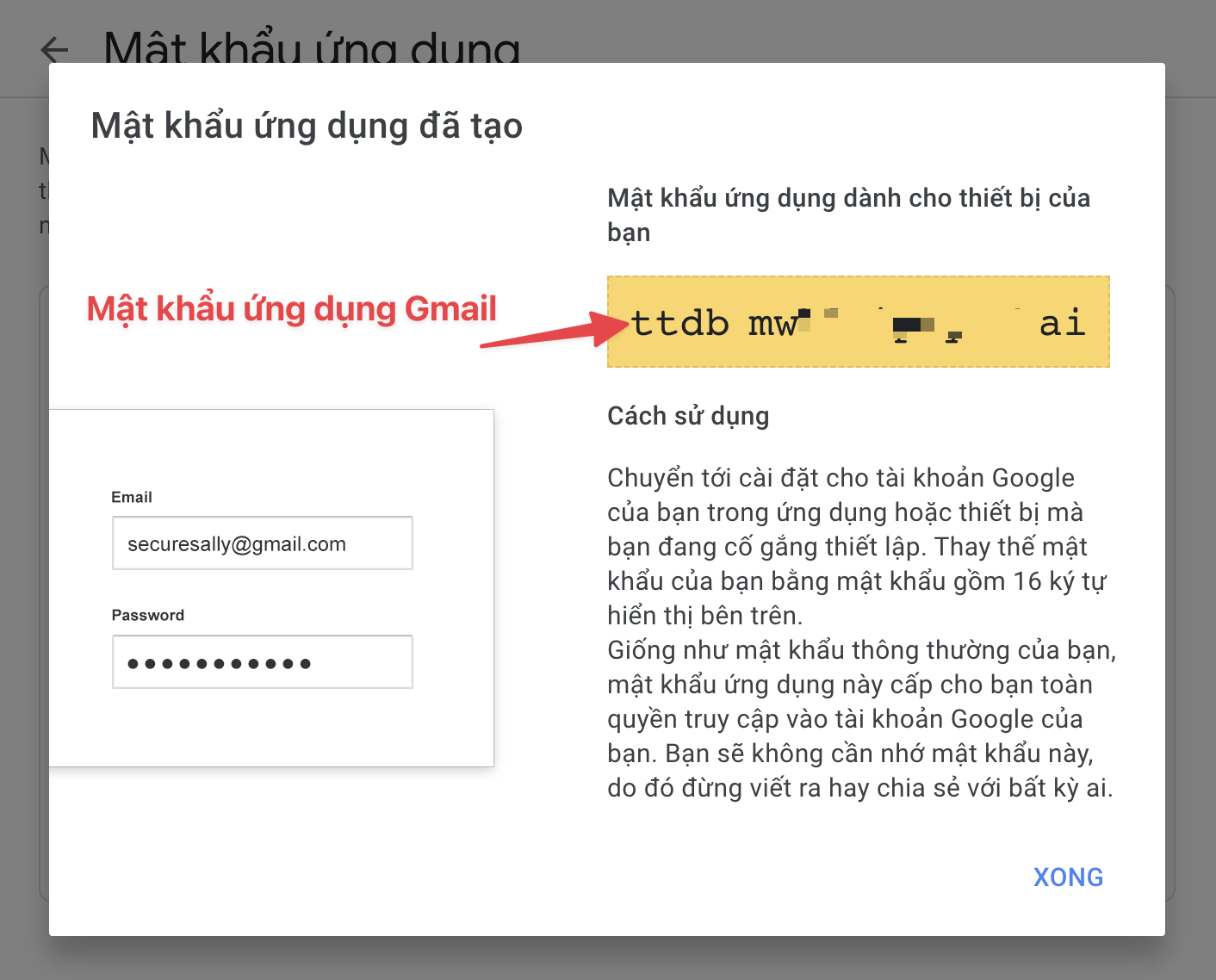Screen dimensions: 1216x980
Task: Click the back arrow beside Mật khẩu ứng dụng
Action: pos(54,49)
